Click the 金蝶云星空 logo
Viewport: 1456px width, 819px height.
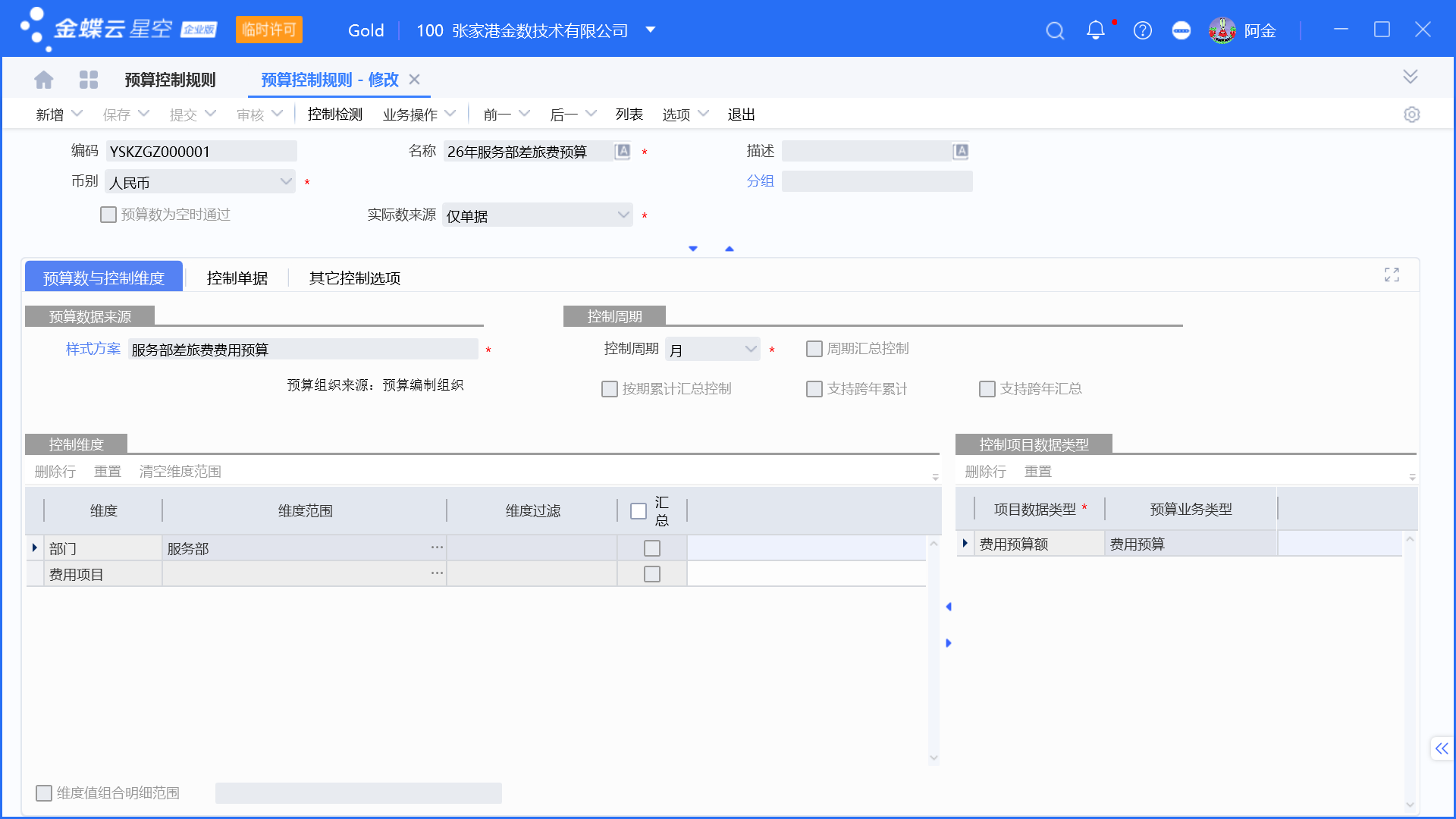118,30
